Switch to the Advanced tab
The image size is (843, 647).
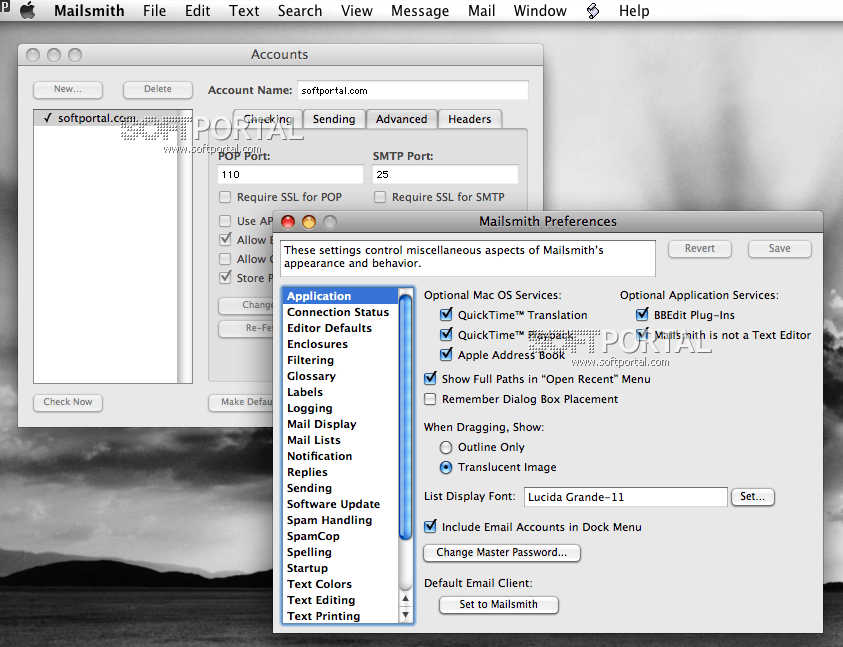coord(402,119)
